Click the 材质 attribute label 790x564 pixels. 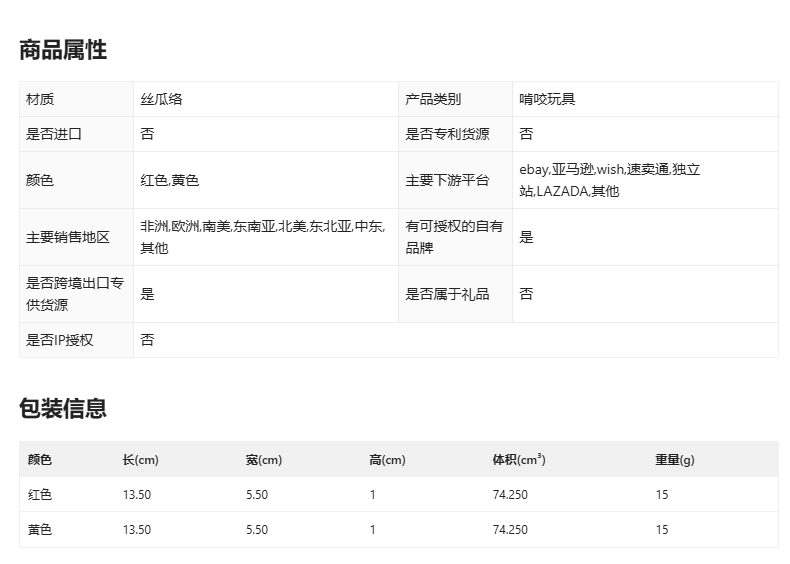(x=40, y=99)
